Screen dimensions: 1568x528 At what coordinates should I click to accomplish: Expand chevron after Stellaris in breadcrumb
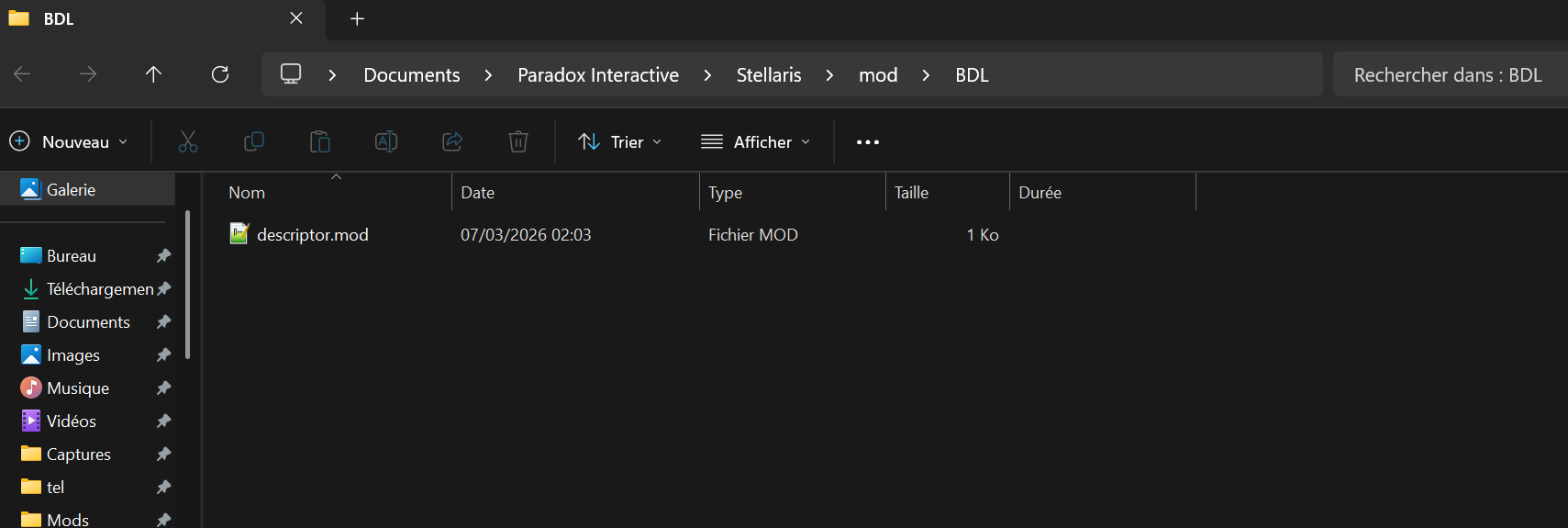click(x=829, y=75)
